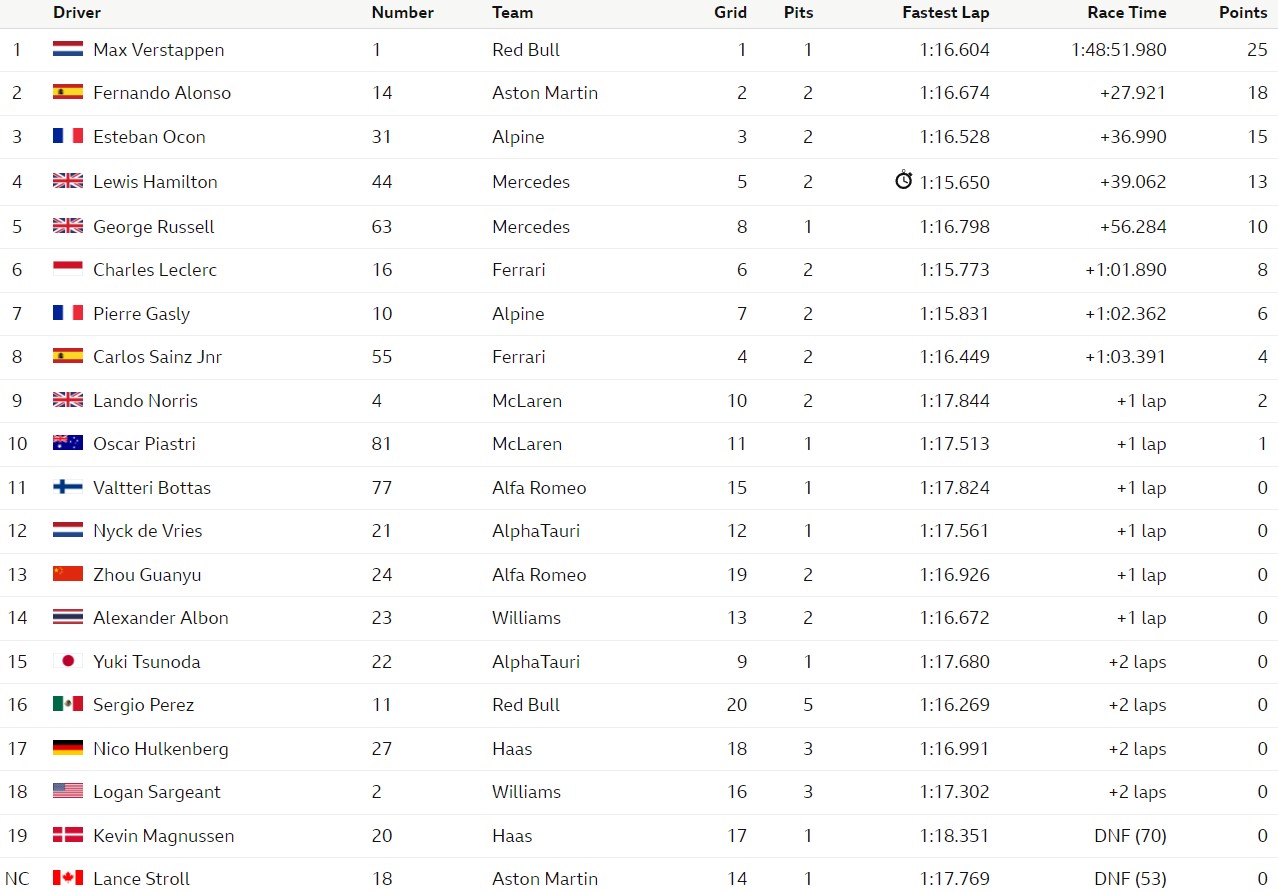
Task: Click the Australian flag beside Oscar Piastri
Action: (x=68, y=443)
